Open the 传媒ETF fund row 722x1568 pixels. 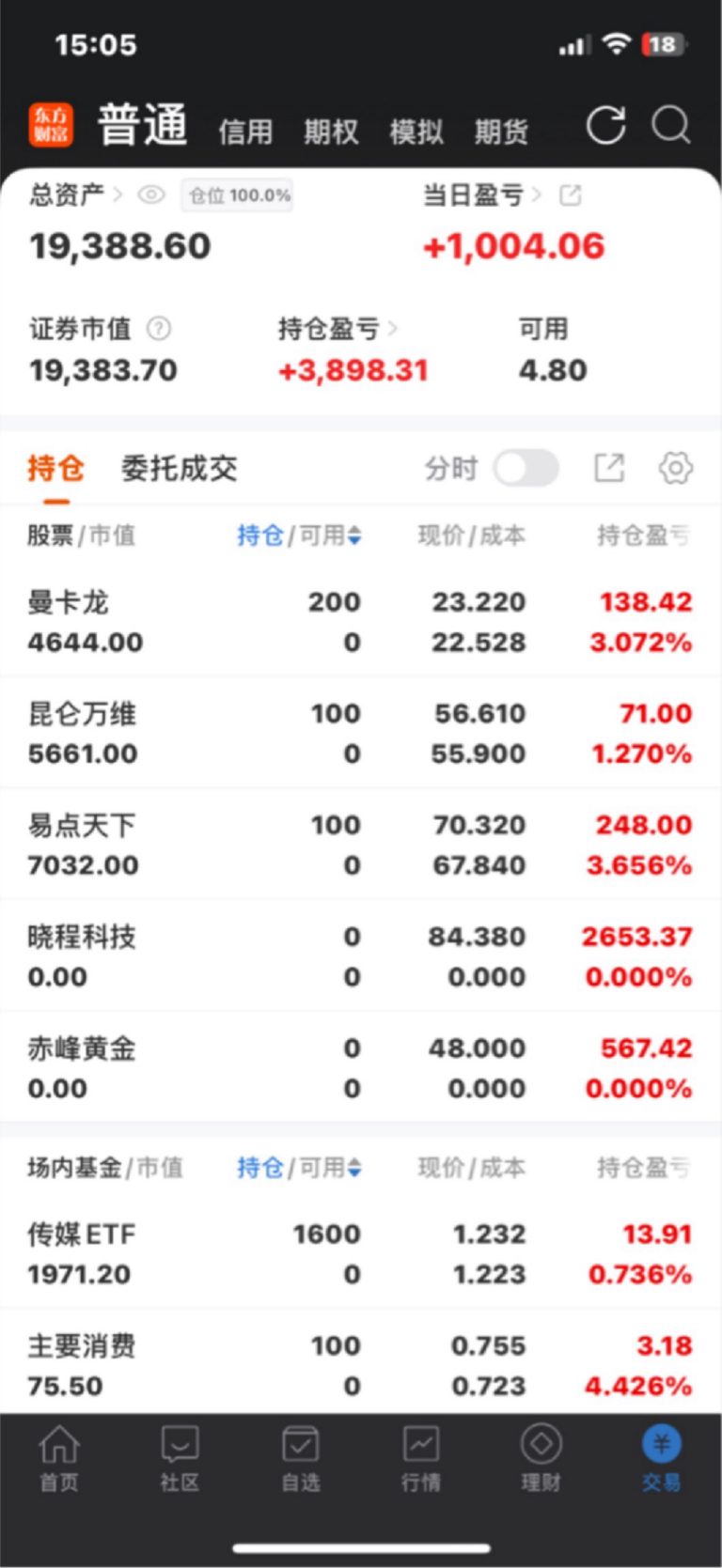[x=361, y=1253]
